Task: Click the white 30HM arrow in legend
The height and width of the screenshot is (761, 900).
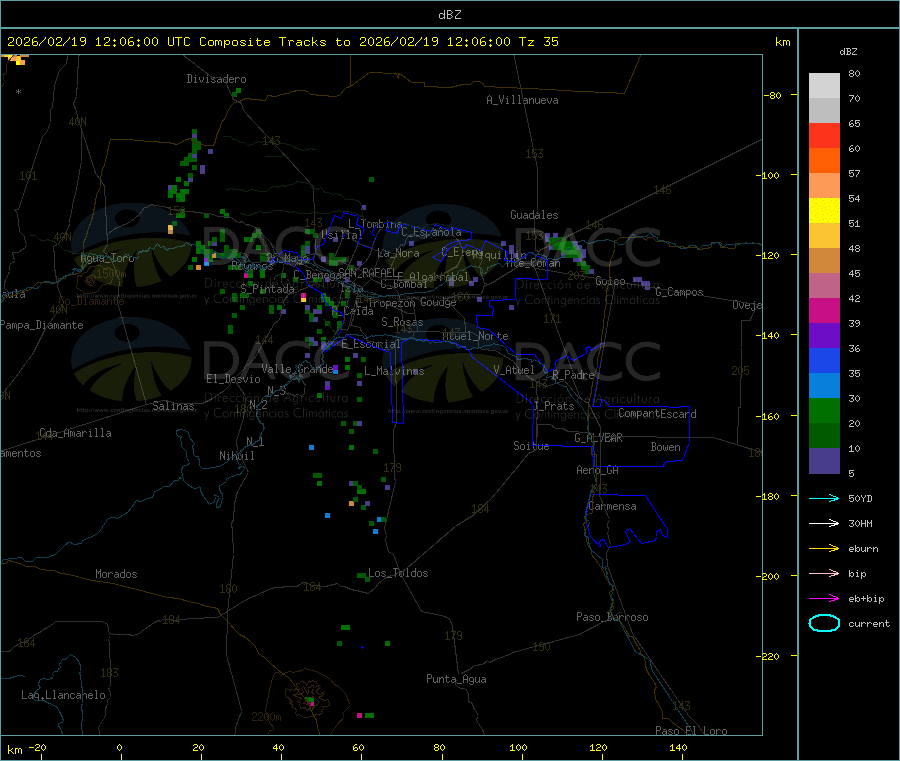Action: click(824, 523)
